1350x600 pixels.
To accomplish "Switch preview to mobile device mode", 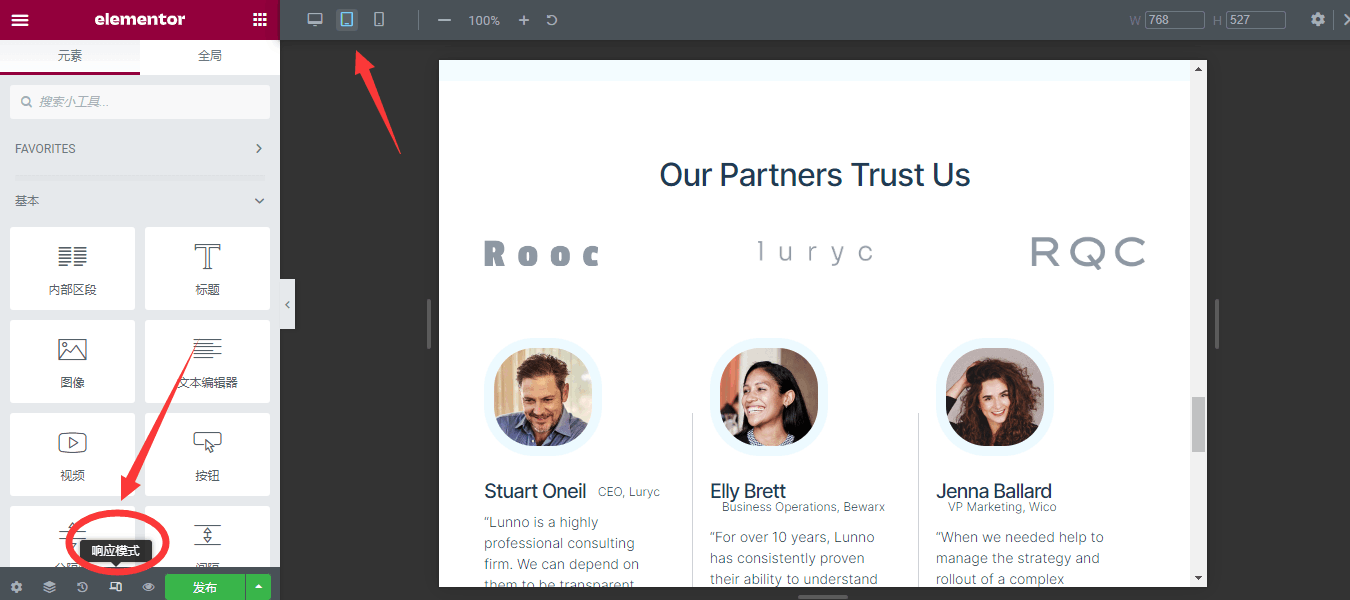I will (x=379, y=20).
